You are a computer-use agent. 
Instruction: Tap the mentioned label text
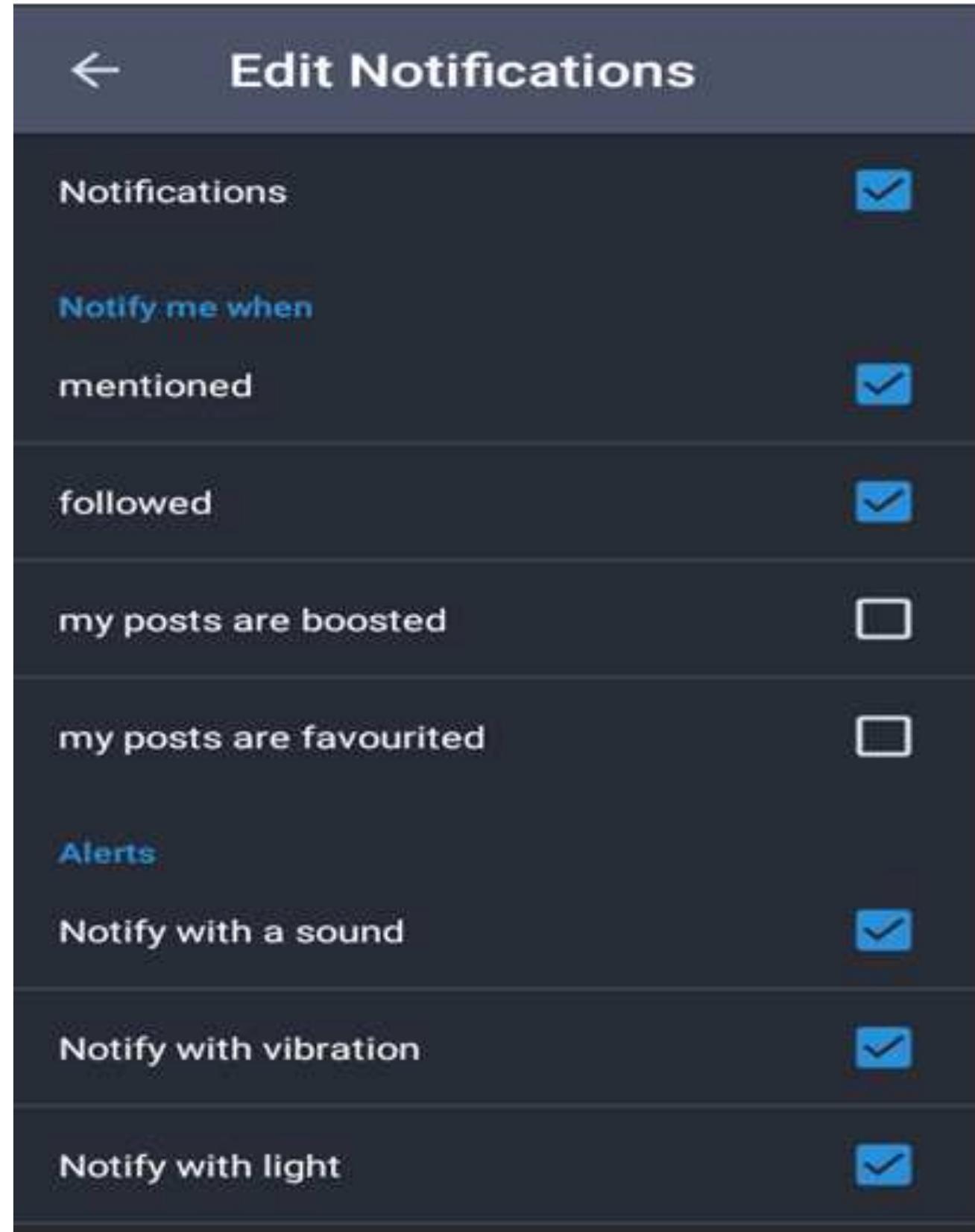[156, 386]
